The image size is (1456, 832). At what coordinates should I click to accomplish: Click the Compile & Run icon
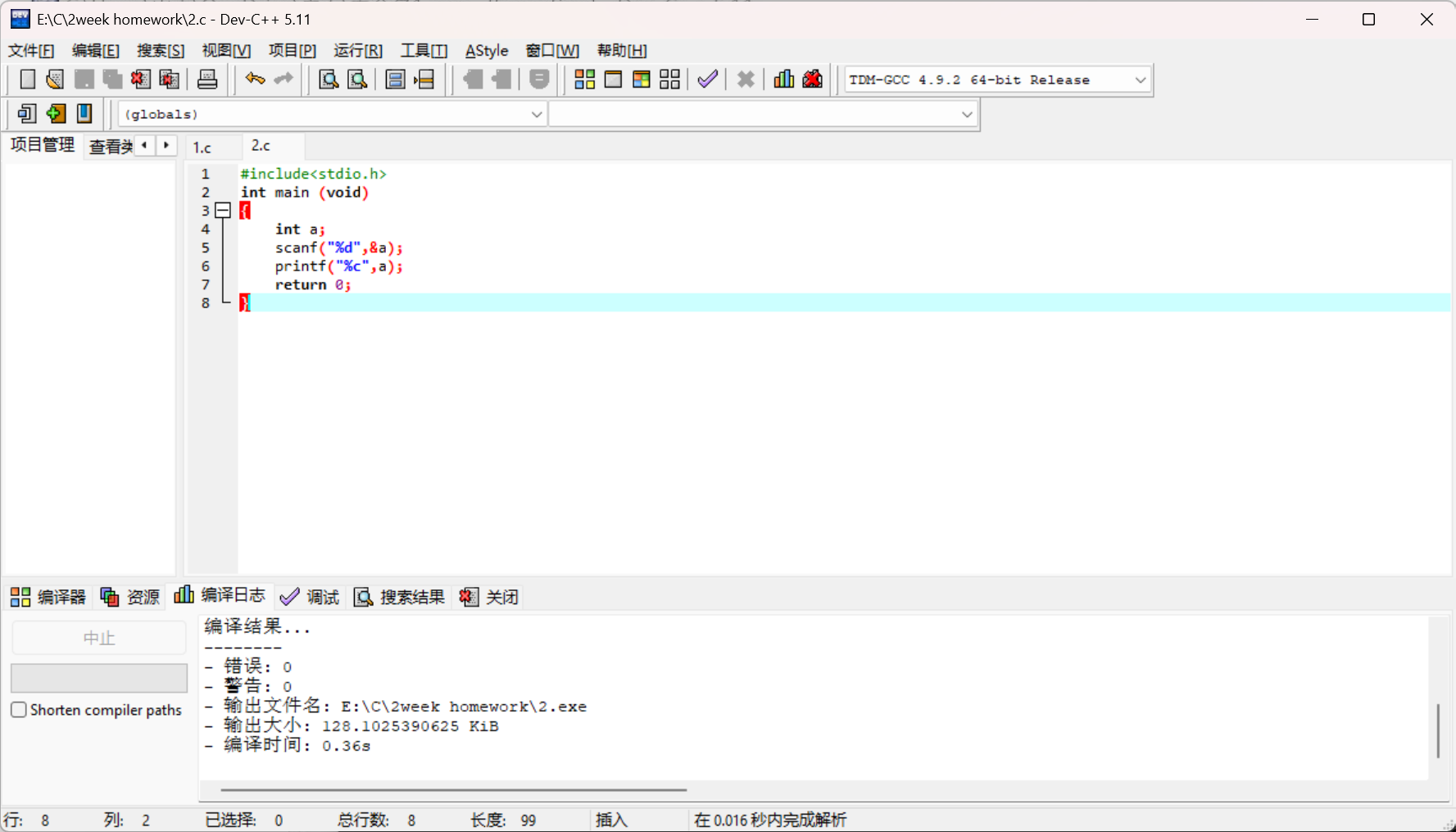coord(642,80)
